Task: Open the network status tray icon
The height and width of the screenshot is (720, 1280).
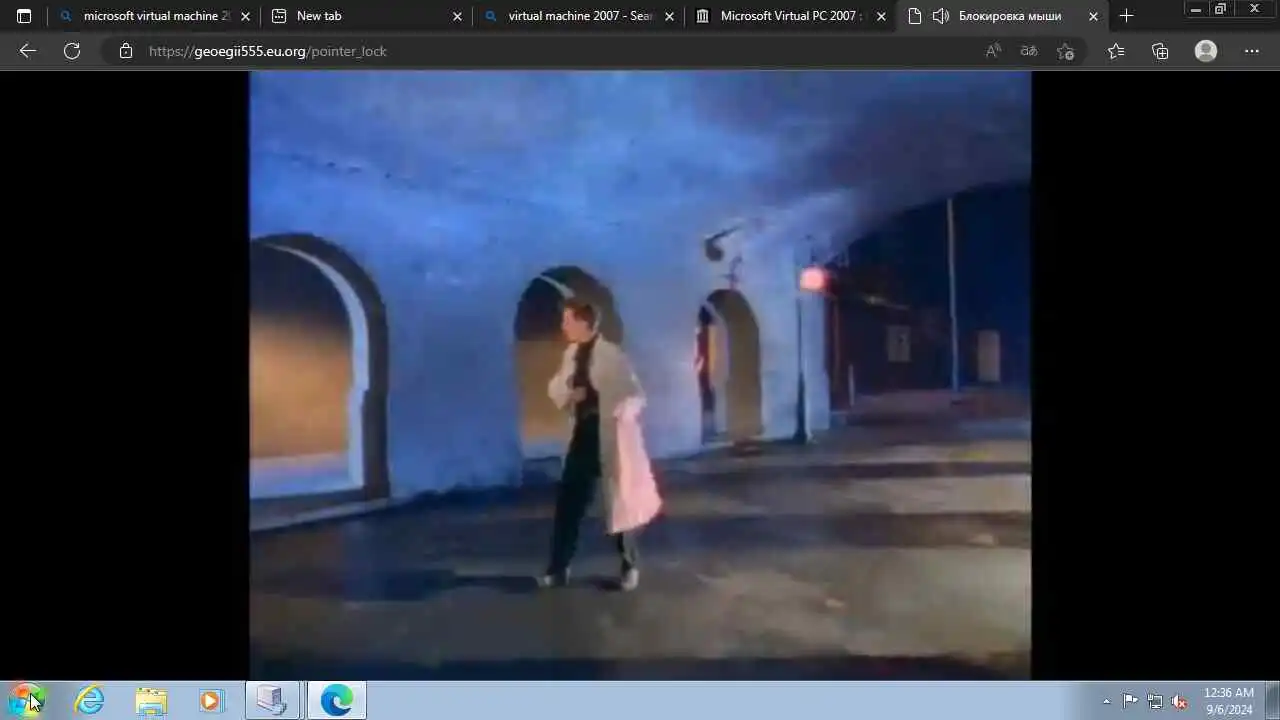Action: click(x=1155, y=701)
